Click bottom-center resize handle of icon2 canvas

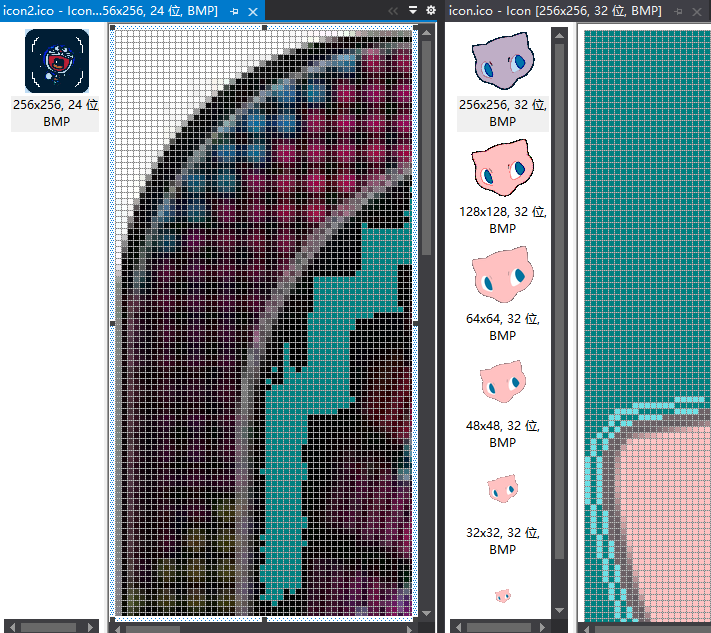point(264,619)
